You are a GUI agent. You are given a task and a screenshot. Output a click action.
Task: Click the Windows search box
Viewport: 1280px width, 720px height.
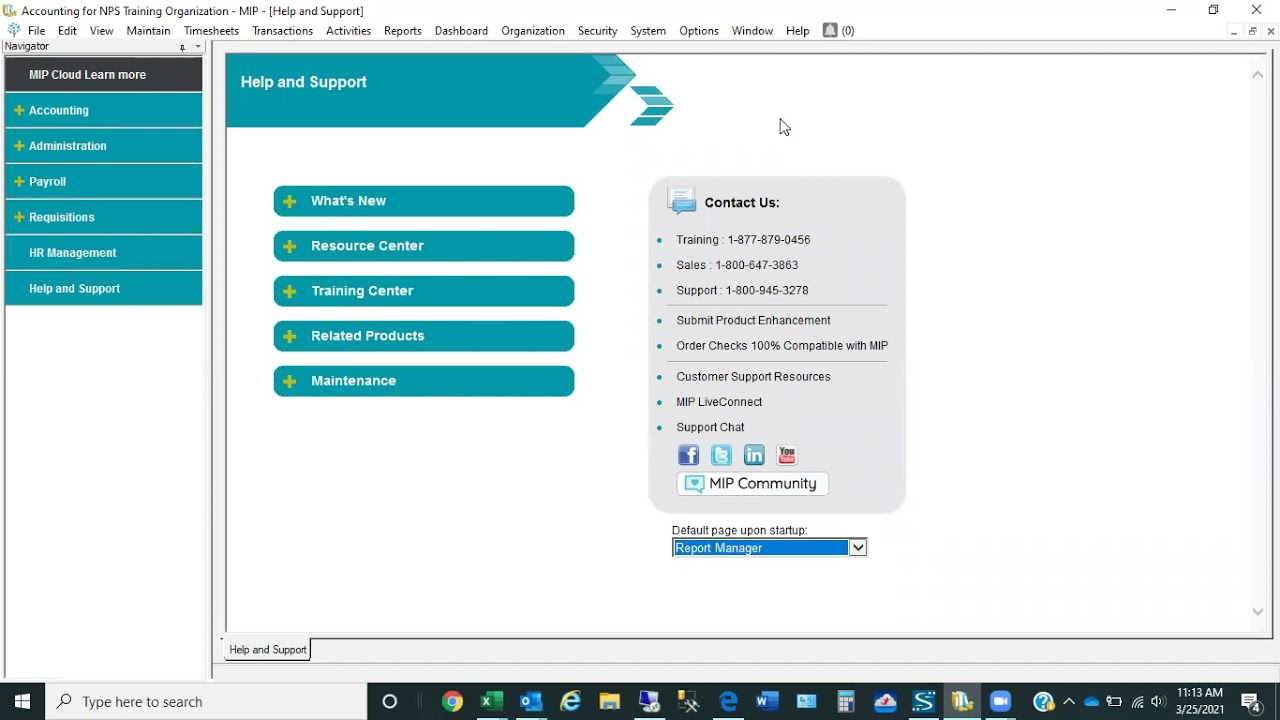(x=206, y=701)
